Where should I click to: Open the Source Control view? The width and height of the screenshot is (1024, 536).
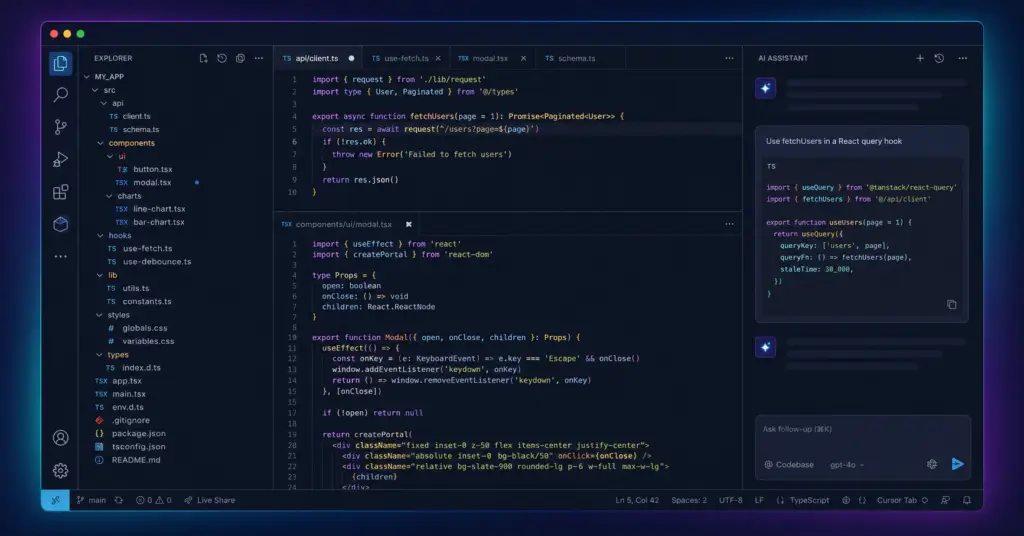tap(60, 127)
